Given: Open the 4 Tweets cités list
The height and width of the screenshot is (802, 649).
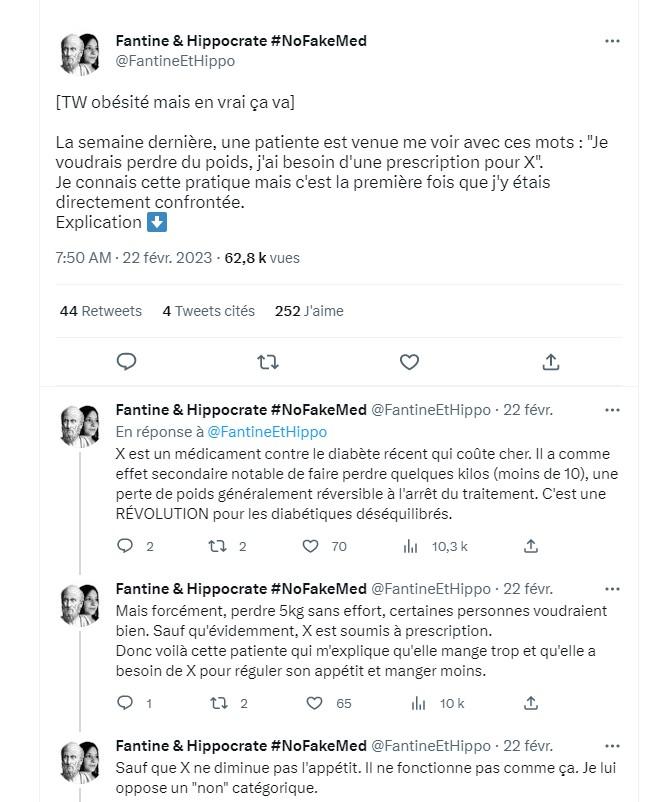Looking at the screenshot, I should pyautogui.click(x=209, y=311).
